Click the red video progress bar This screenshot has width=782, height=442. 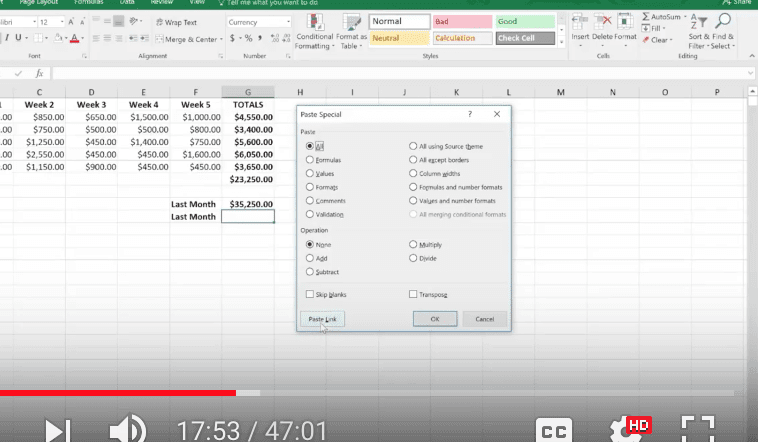pos(118,393)
